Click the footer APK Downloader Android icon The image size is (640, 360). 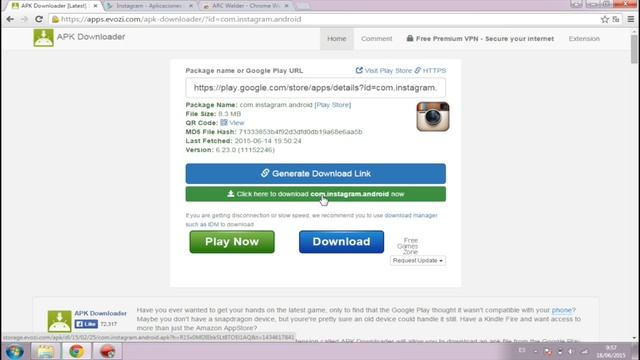click(60, 321)
